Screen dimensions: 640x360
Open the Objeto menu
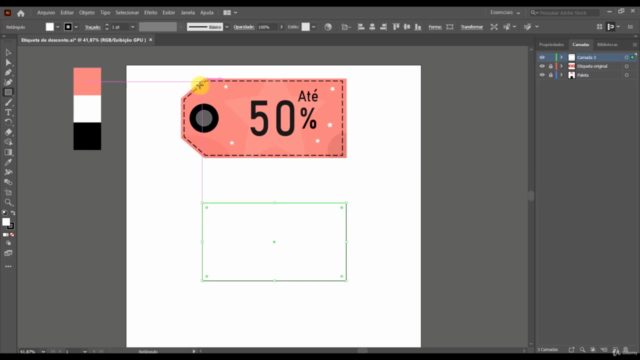(87, 13)
